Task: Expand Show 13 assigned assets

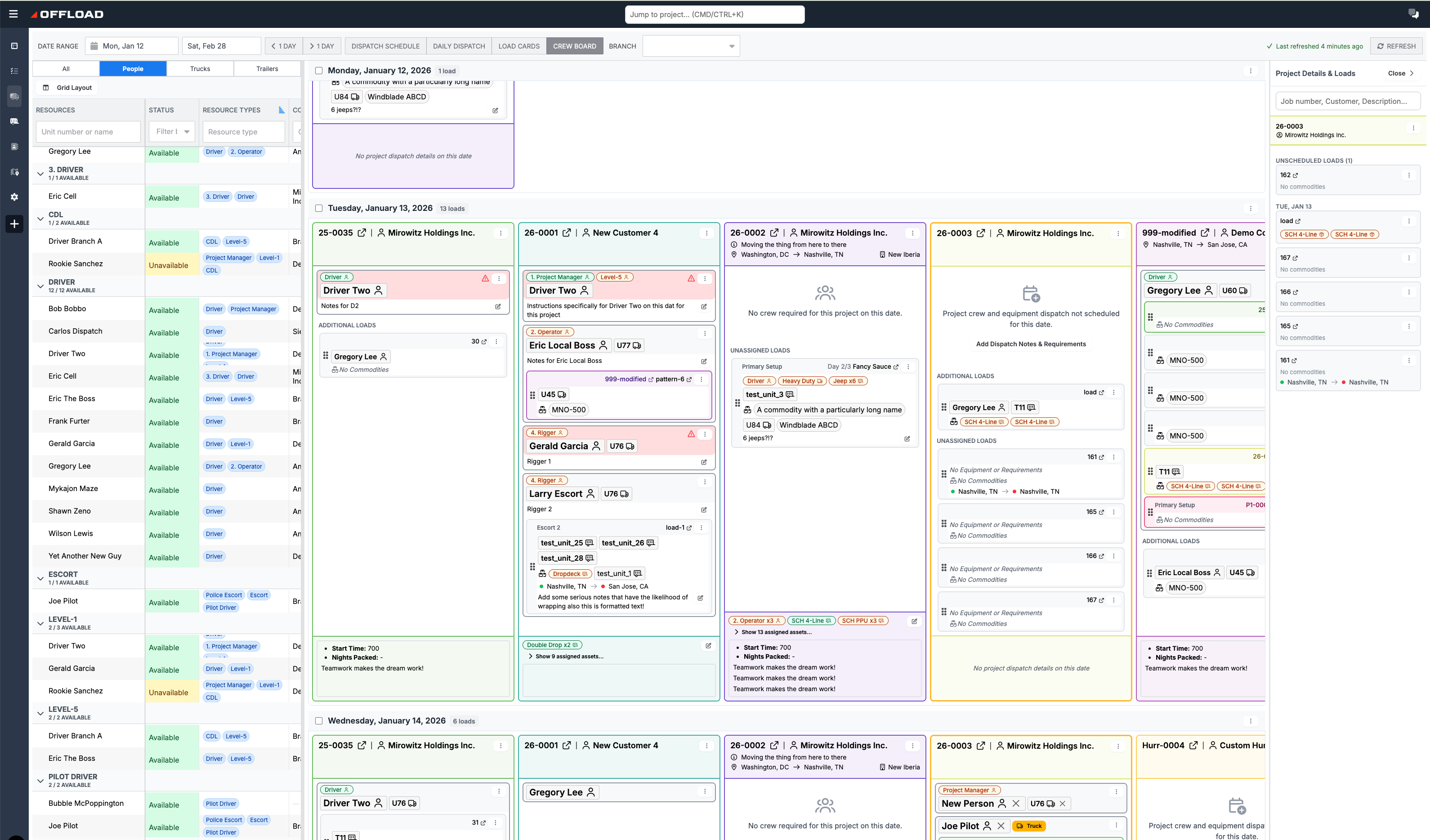Action: tap(772, 632)
